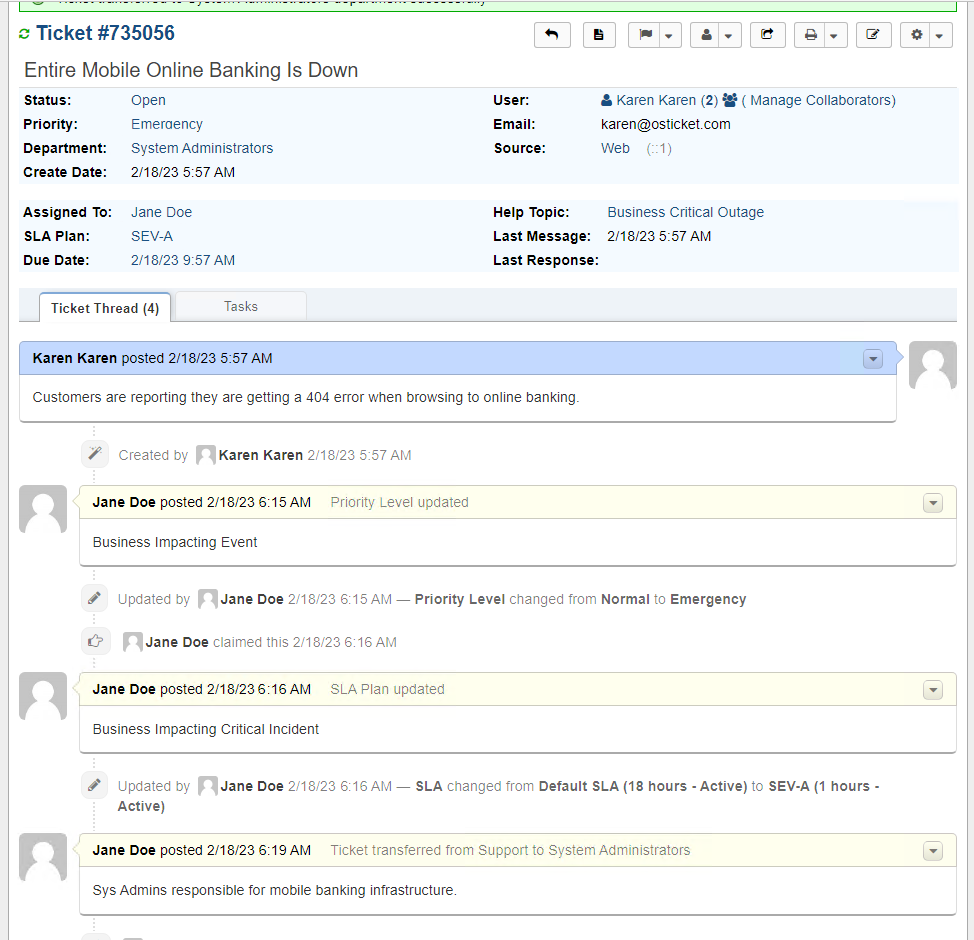Switch to the Tasks tab
This screenshot has width=974, height=940.
(240, 306)
